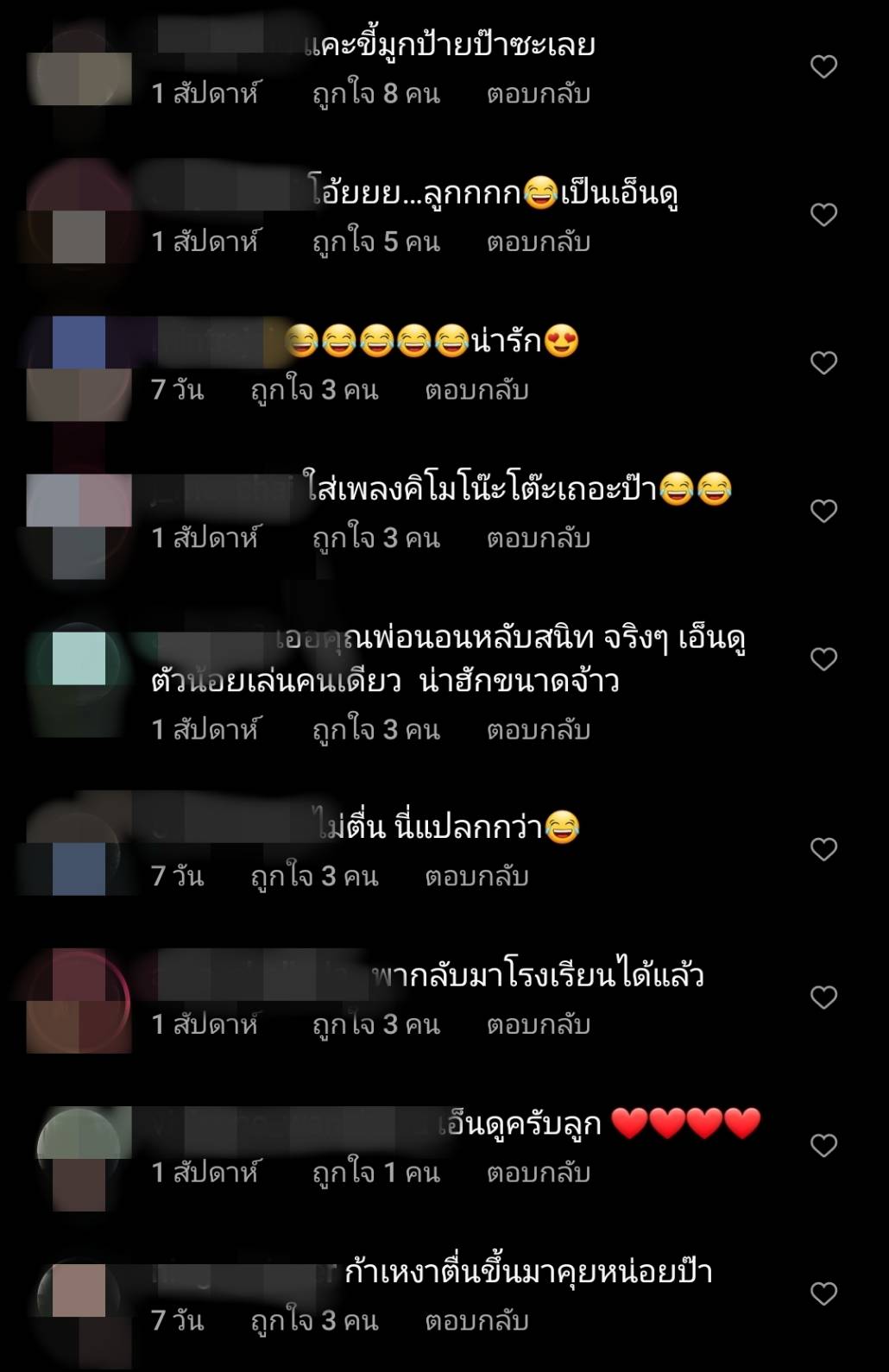Image resolution: width=889 pixels, height=1372 pixels.
Task: Open avatar of กลับมาโรงเรียน commenter
Action: pyautogui.click(x=79, y=1001)
